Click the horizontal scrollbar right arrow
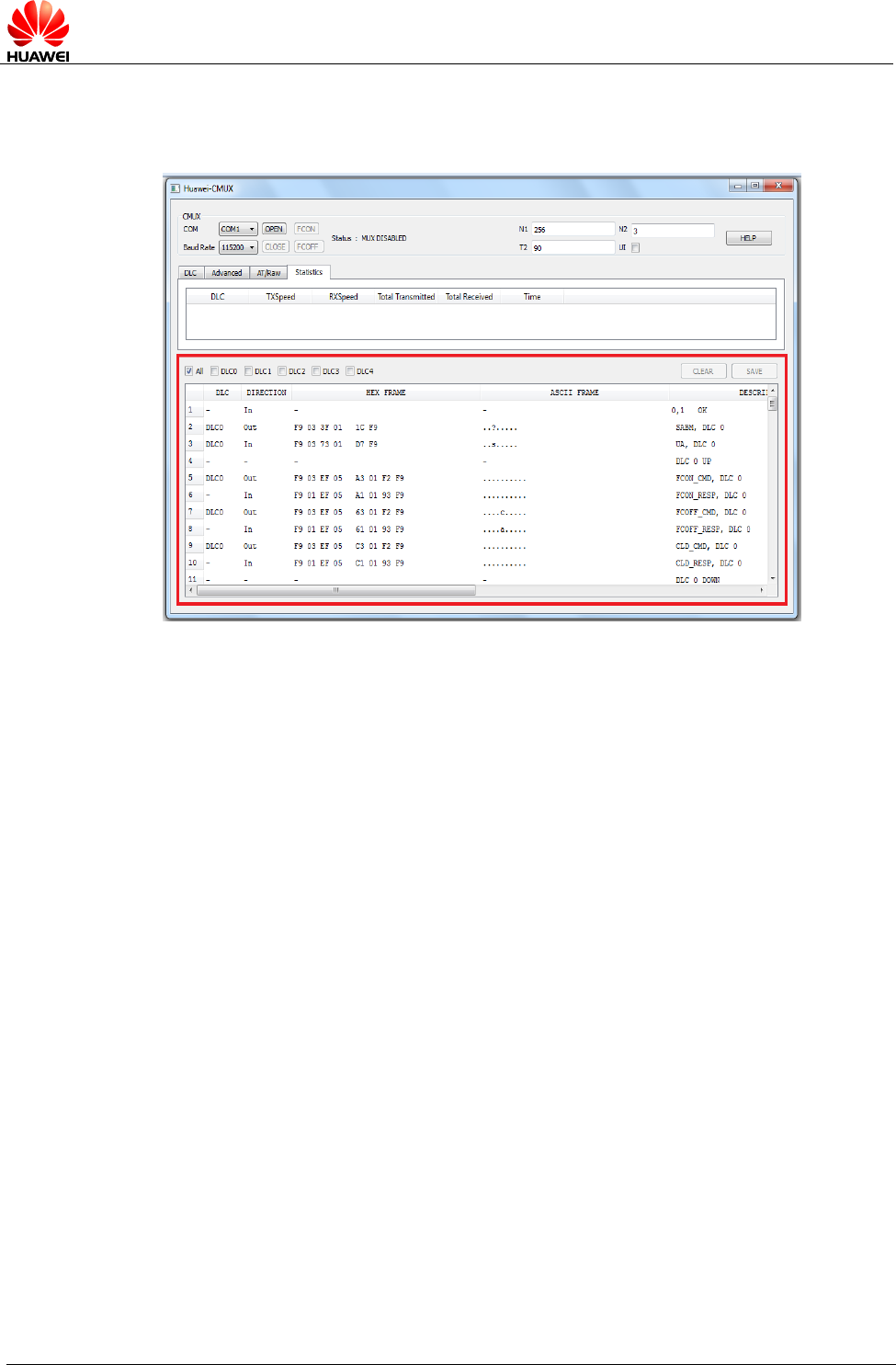The image size is (896, 1365). click(762, 590)
